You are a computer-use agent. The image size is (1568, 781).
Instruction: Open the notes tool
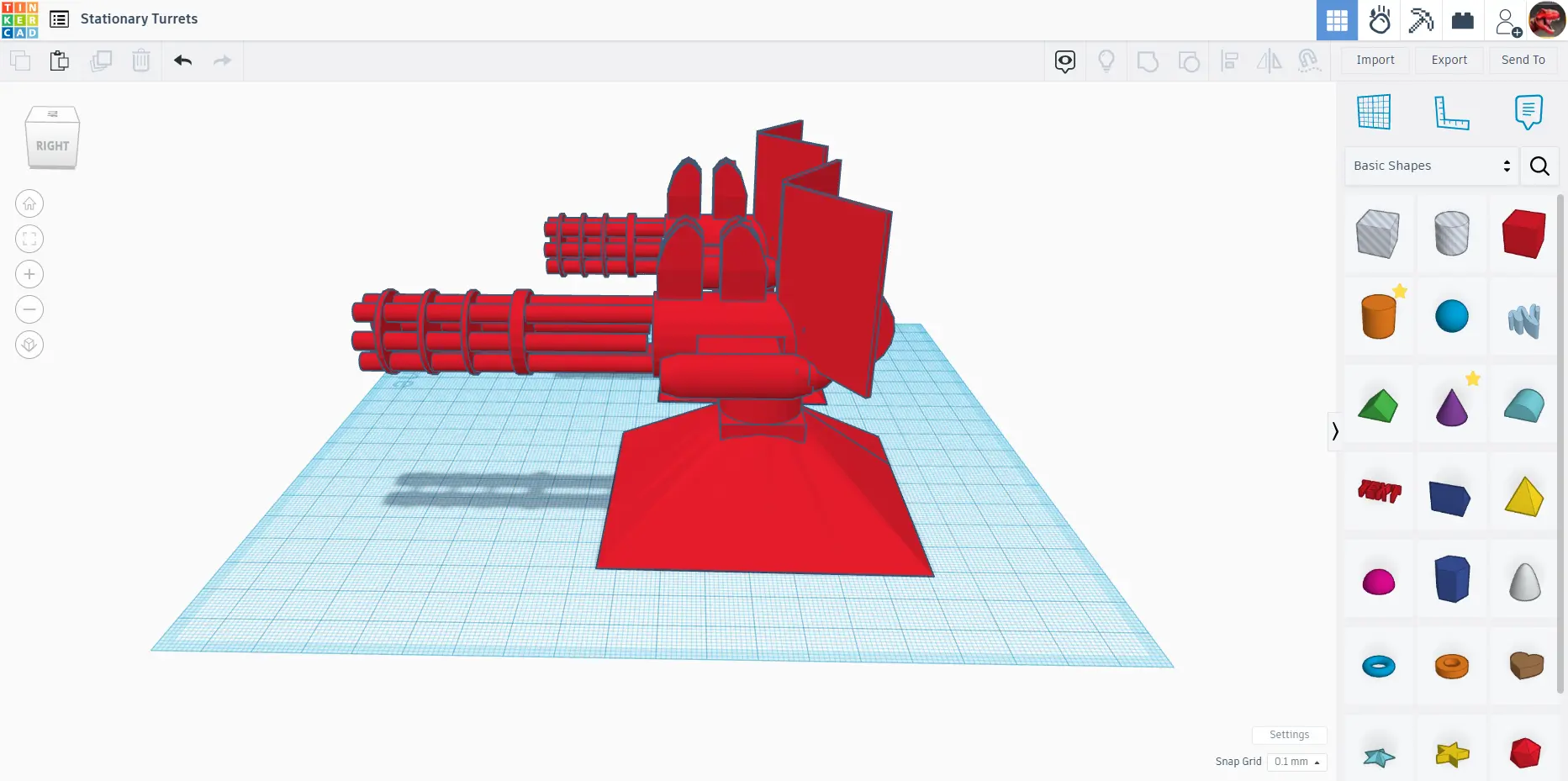pos(1528,113)
